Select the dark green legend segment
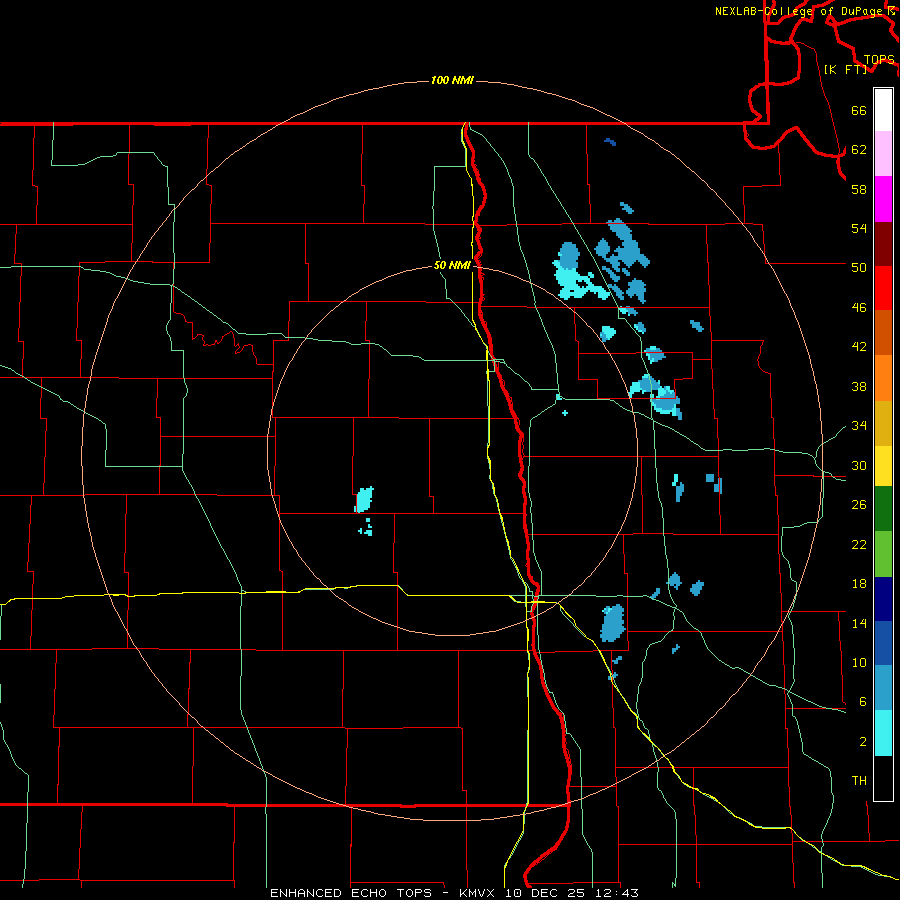 click(x=883, y=509)
